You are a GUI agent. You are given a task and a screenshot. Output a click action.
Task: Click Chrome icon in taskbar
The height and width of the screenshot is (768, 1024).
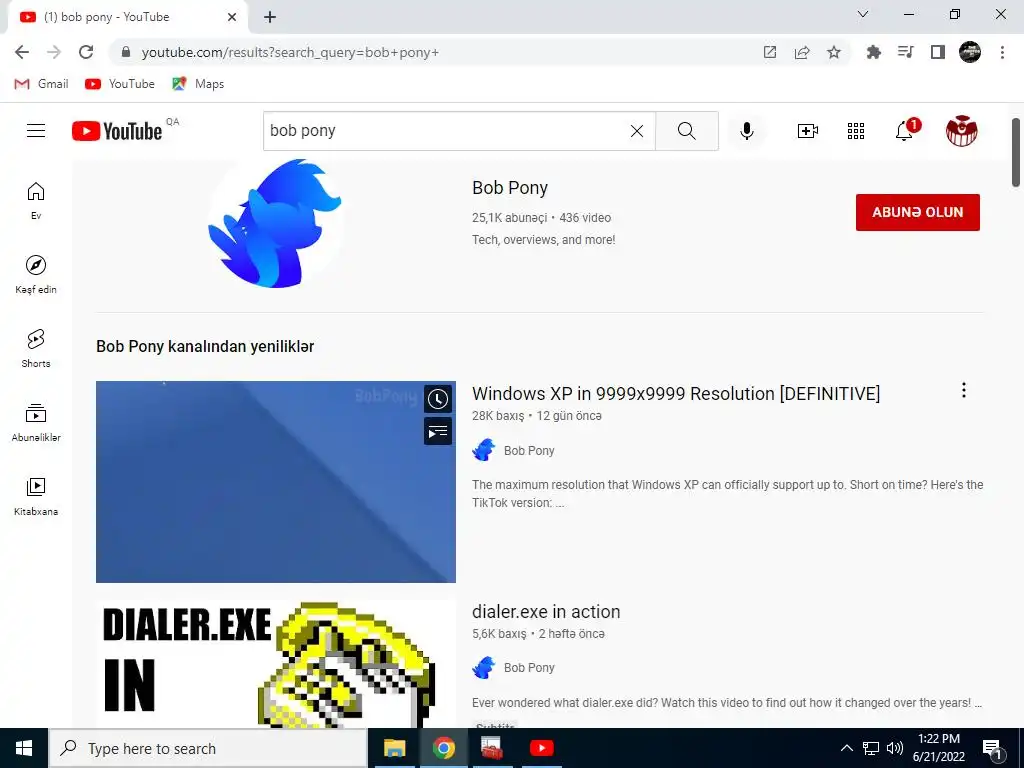tap(443, 748)
